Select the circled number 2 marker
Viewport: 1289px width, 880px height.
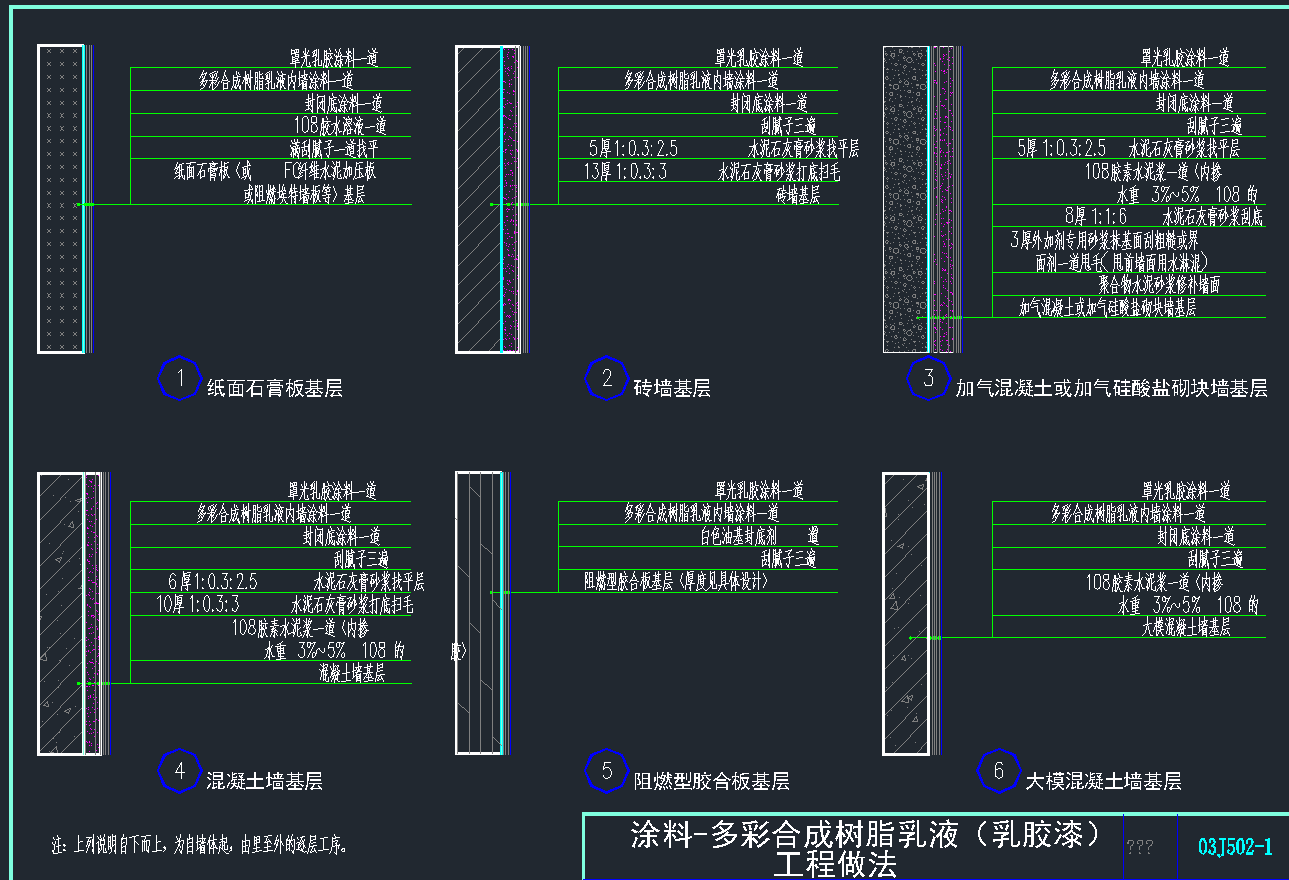607,378
